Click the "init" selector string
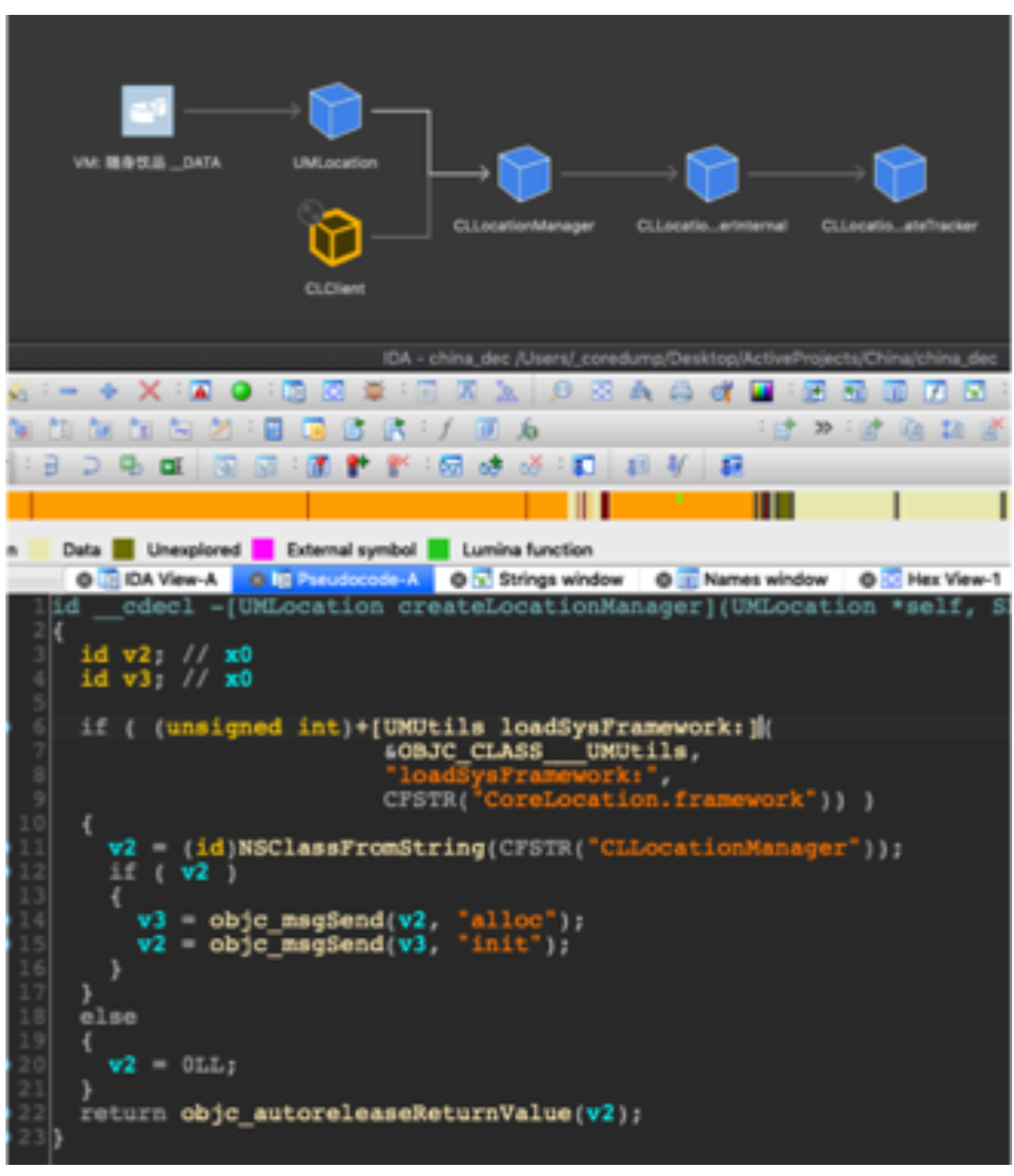The image size is (1014, 1176). click(498, 945)
